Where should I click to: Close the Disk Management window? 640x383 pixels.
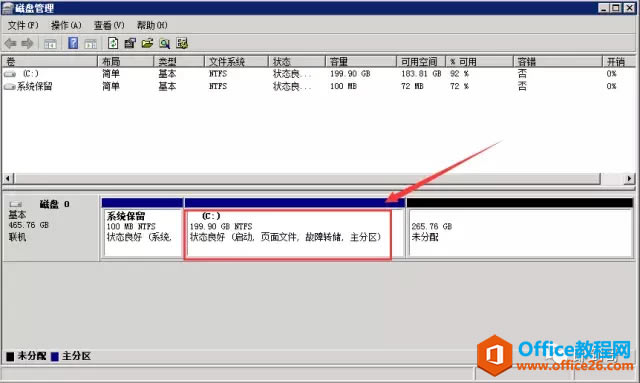[630, 8]
